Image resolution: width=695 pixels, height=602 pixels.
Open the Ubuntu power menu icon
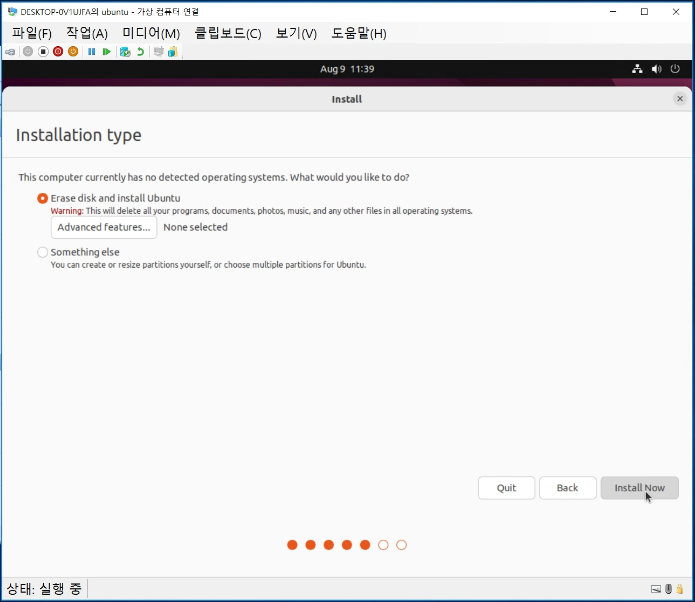coord(675,69)
